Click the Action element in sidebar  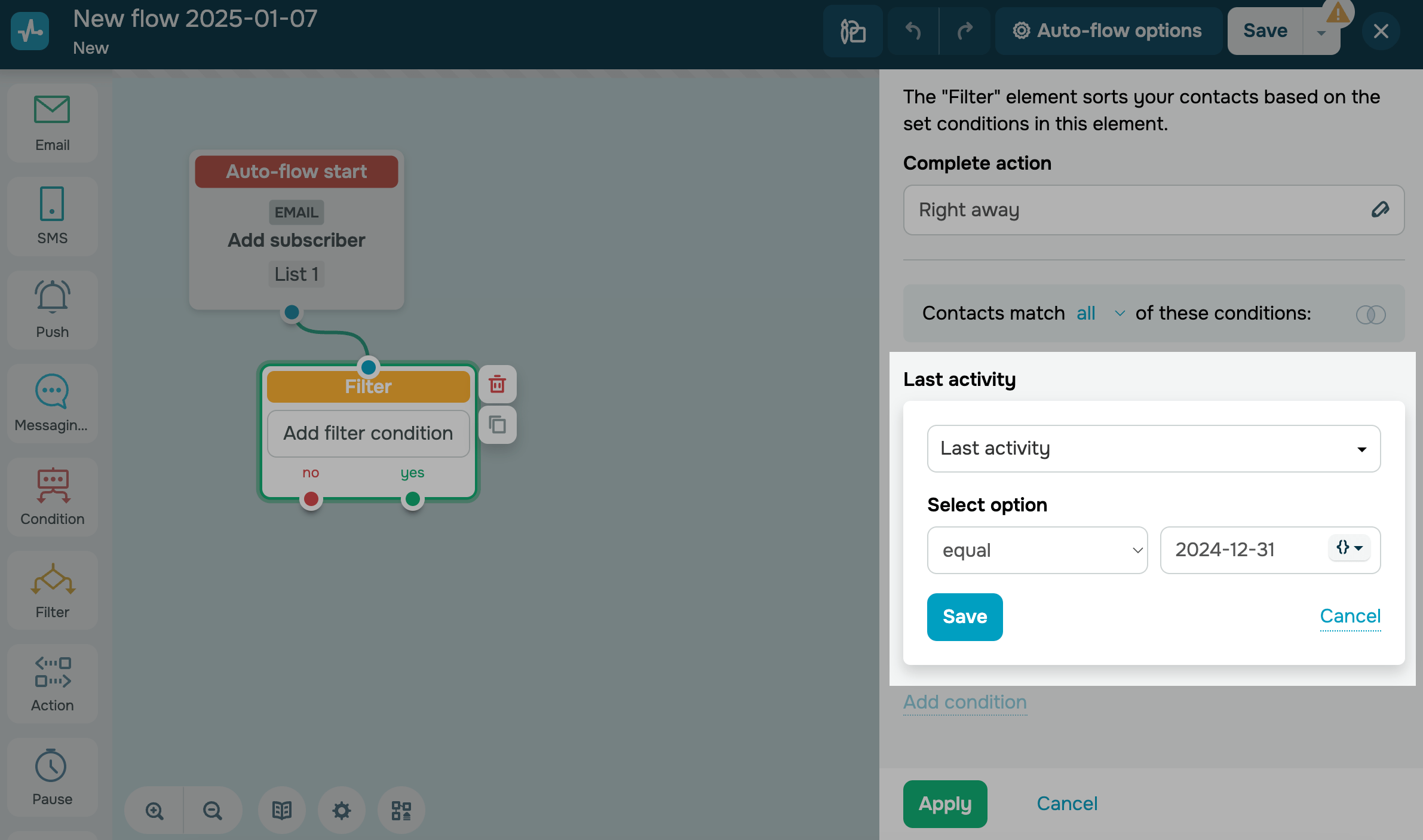[x=52, y=683]
